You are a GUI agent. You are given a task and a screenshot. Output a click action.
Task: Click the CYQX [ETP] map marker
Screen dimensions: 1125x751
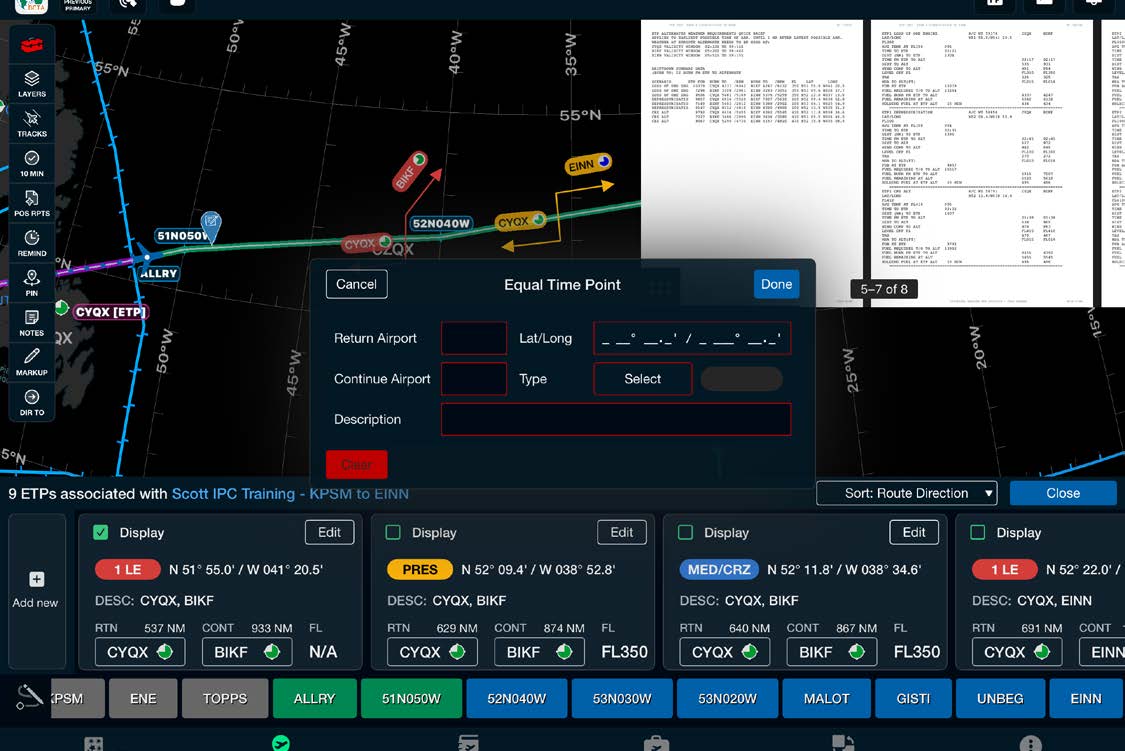pyautogui.click(x=110, y=312)
